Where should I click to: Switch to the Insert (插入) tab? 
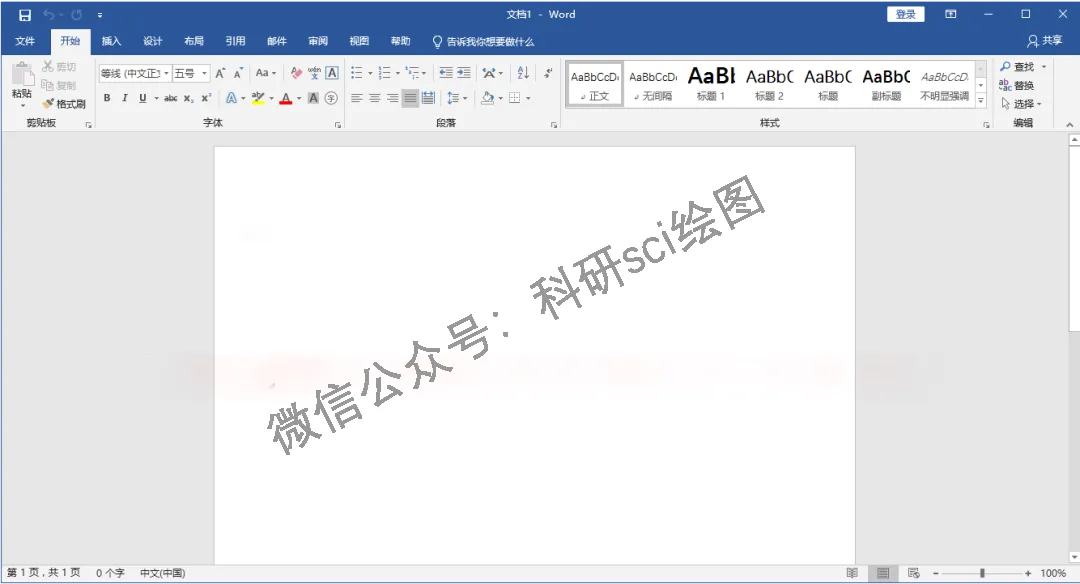pos(112,41)
